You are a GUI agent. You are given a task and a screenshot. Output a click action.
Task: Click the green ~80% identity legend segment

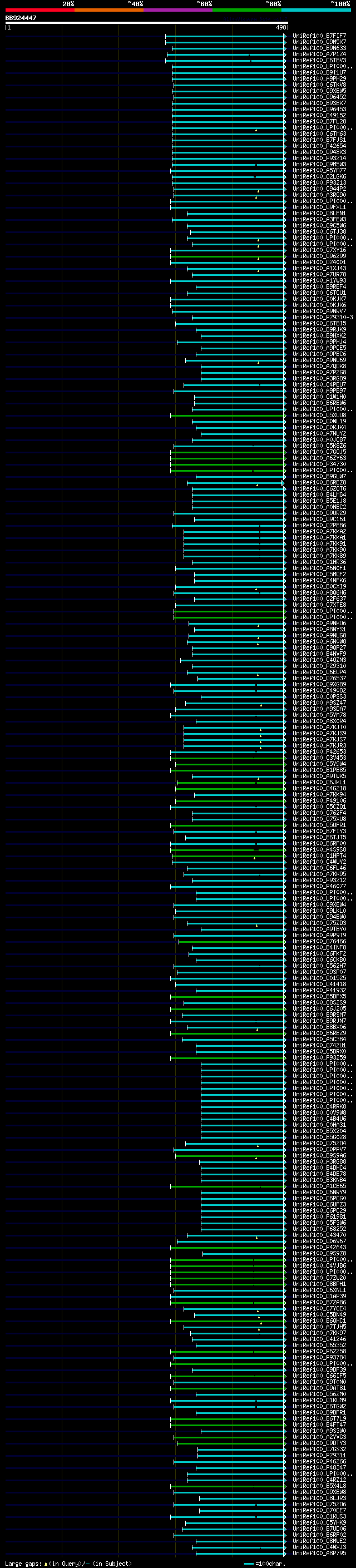[x=247, y=10]
